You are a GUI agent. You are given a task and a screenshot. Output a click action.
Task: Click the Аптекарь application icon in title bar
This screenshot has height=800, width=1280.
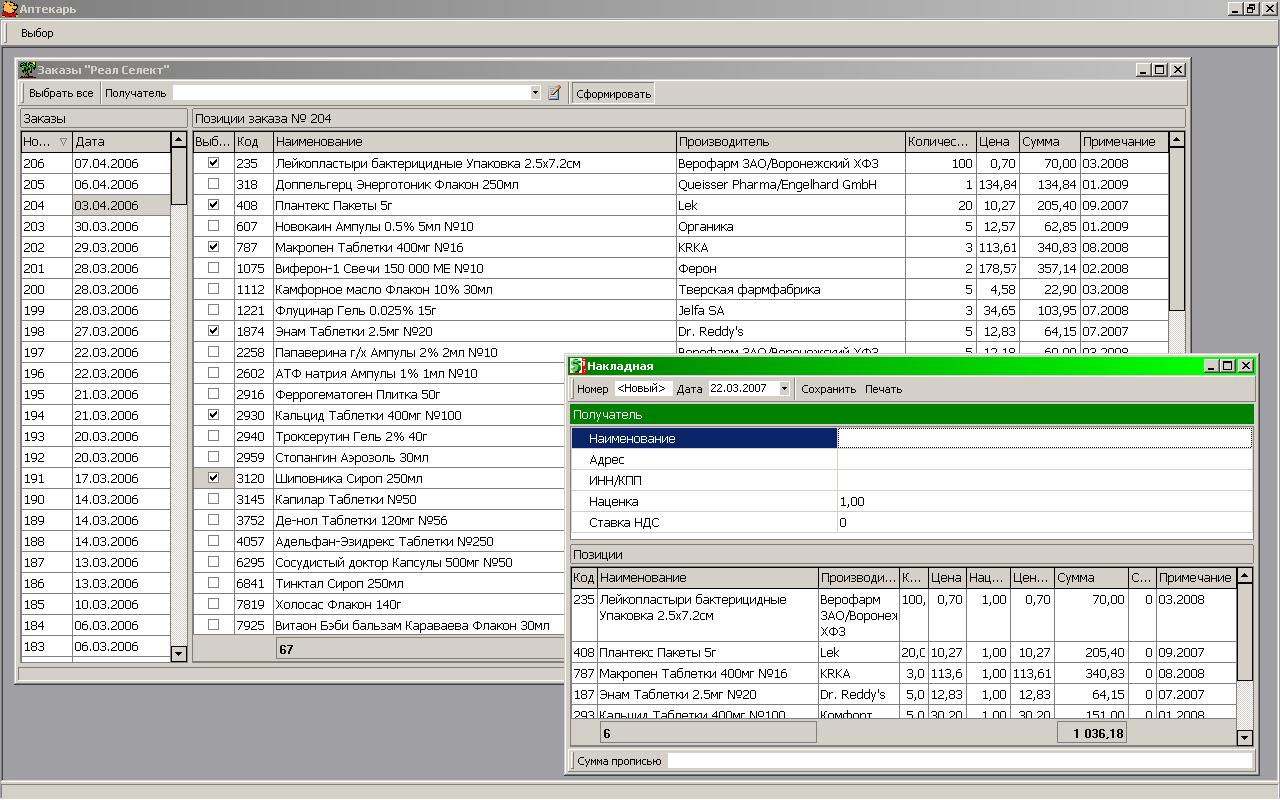[9, 9]
